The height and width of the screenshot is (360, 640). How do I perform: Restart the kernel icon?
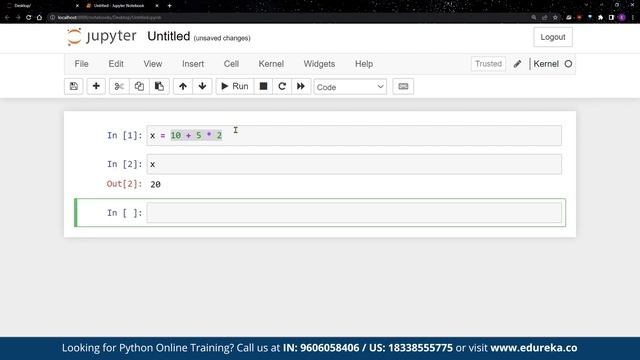point(282,86)
